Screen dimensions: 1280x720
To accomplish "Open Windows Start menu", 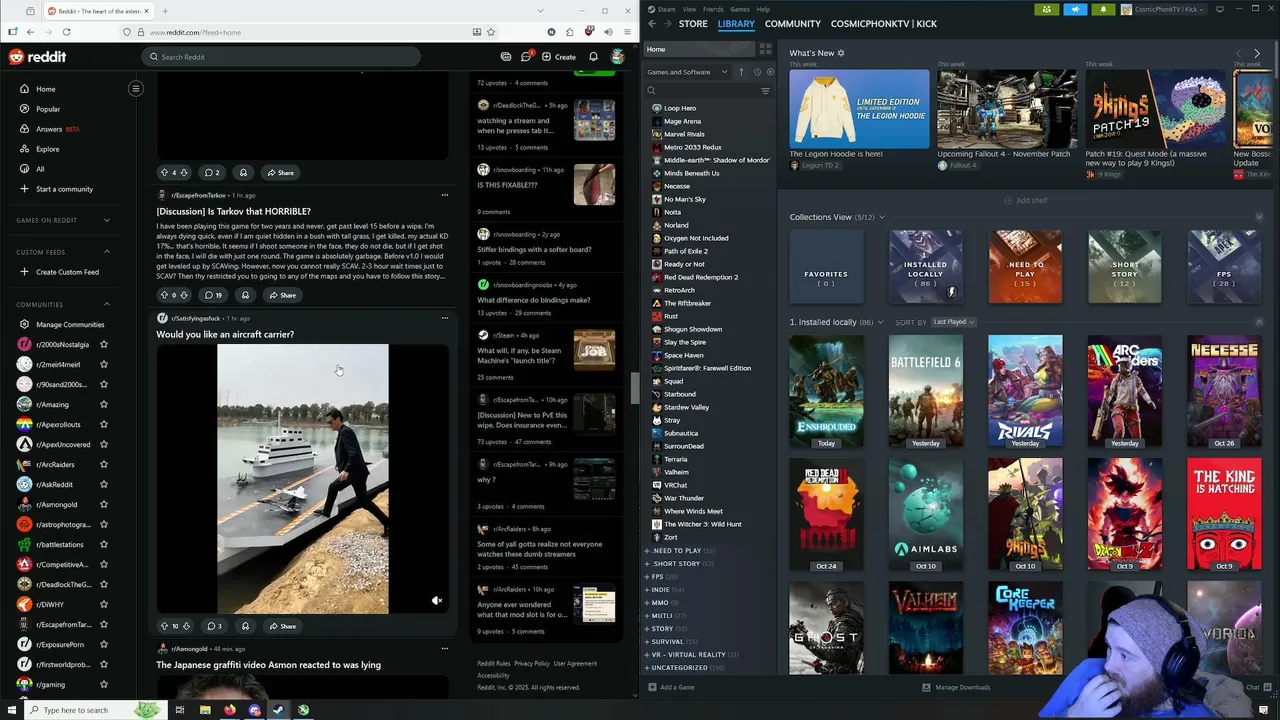I will point(11,710).
